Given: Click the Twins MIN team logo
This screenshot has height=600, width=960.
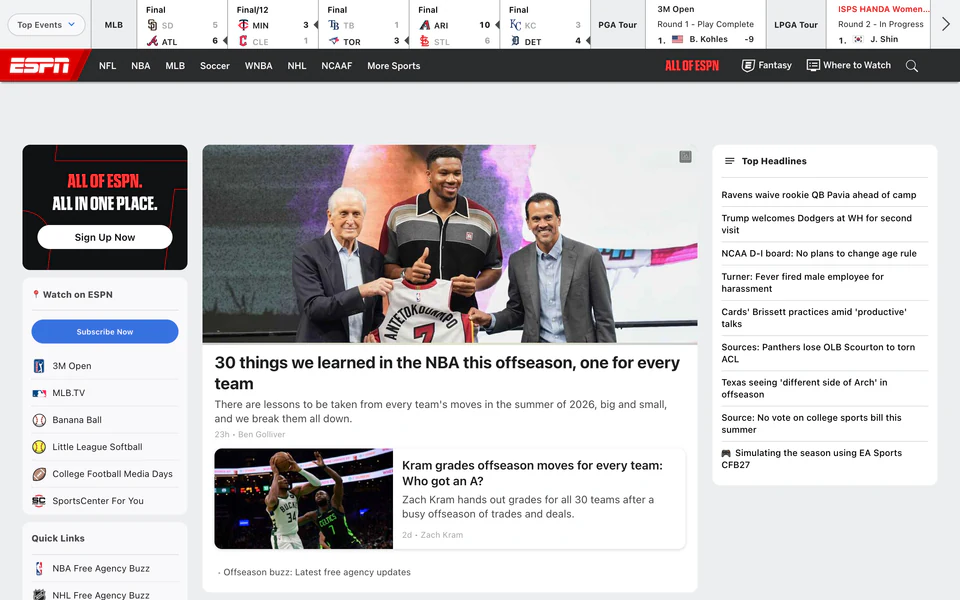Looking at the screenshot, I should [243, 25].
